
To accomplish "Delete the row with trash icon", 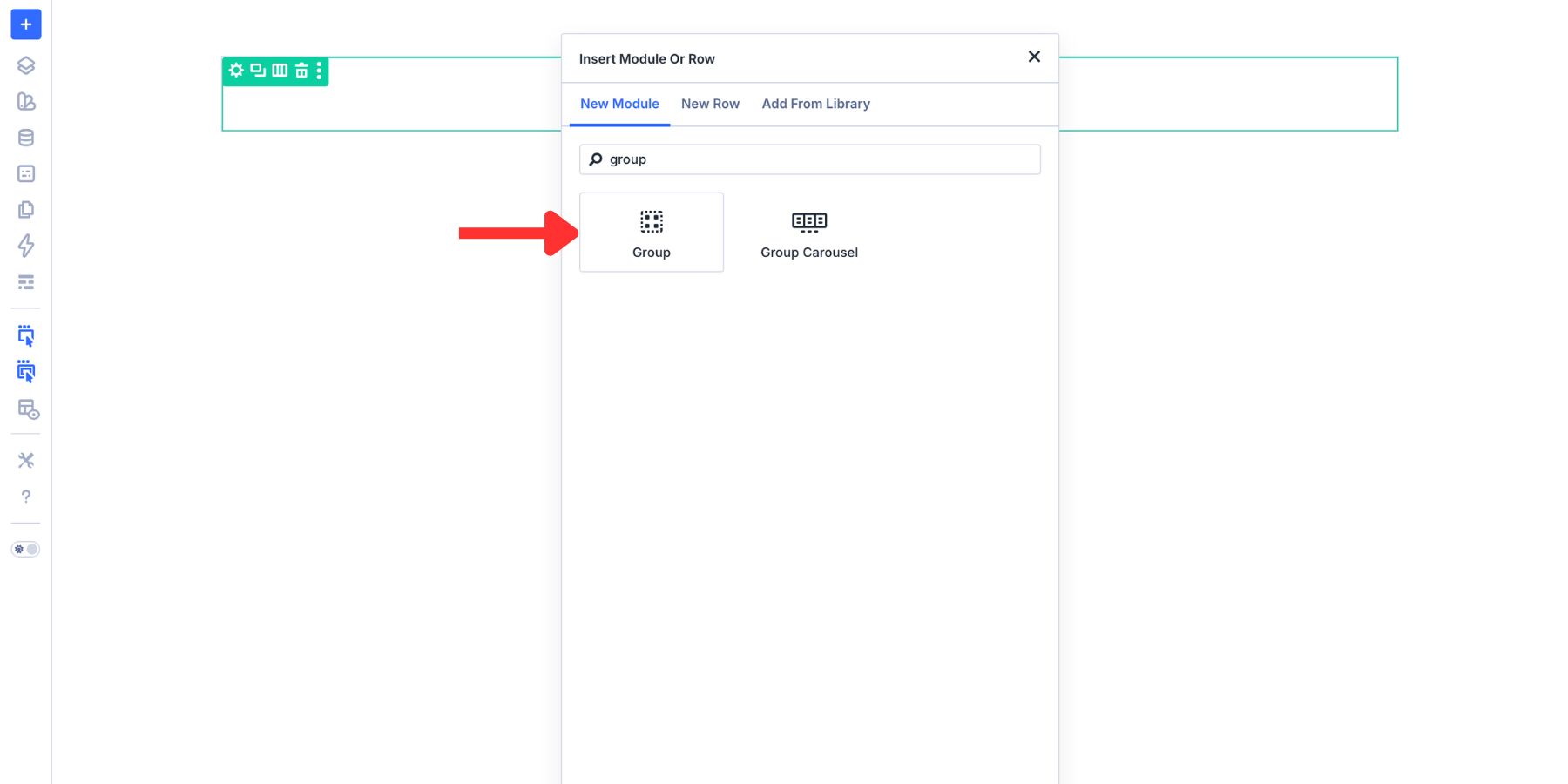I will 301,71.
